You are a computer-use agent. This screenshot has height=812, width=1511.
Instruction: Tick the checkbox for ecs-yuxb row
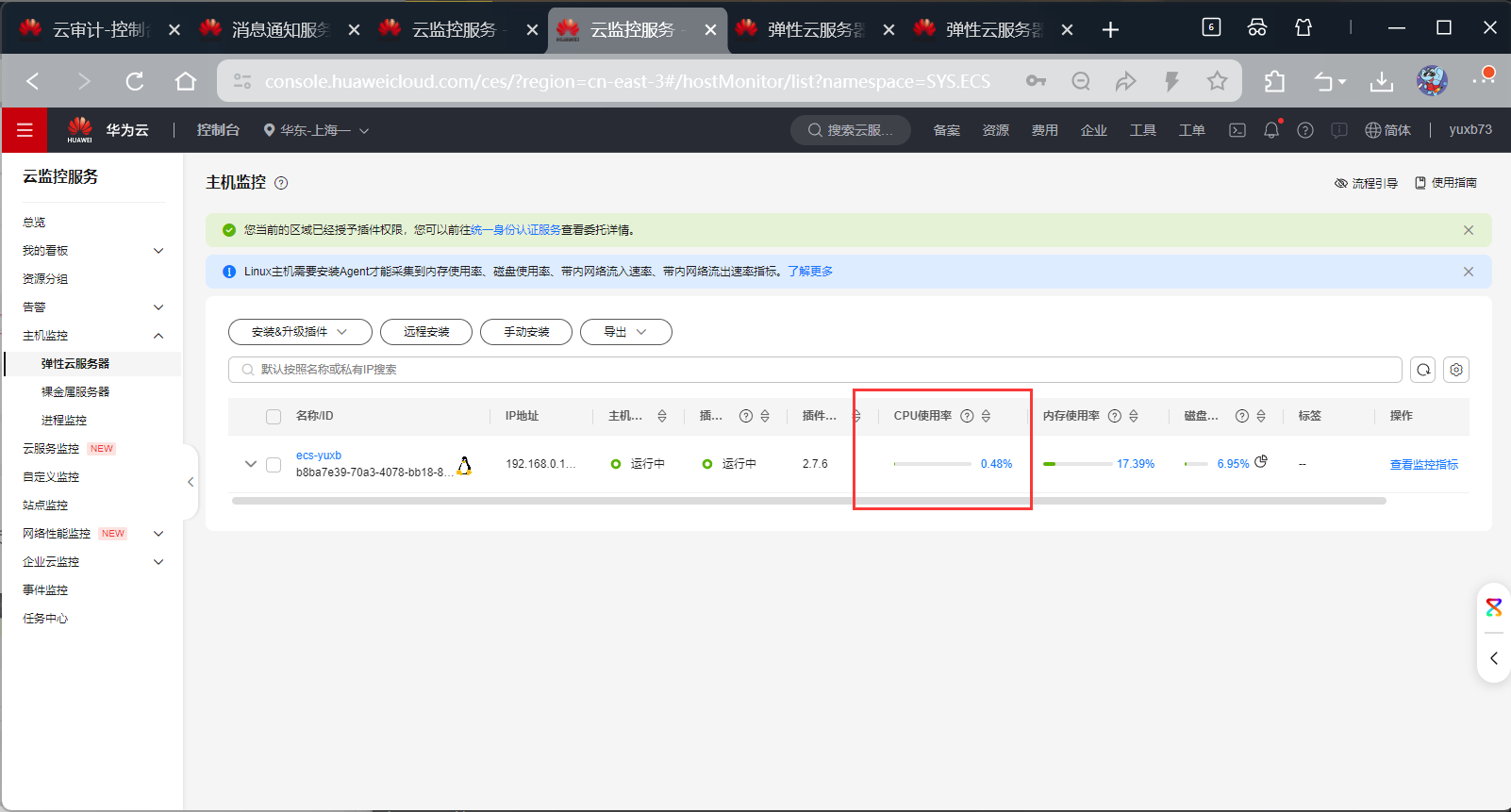pyautogui.click(x=274, y=464)
